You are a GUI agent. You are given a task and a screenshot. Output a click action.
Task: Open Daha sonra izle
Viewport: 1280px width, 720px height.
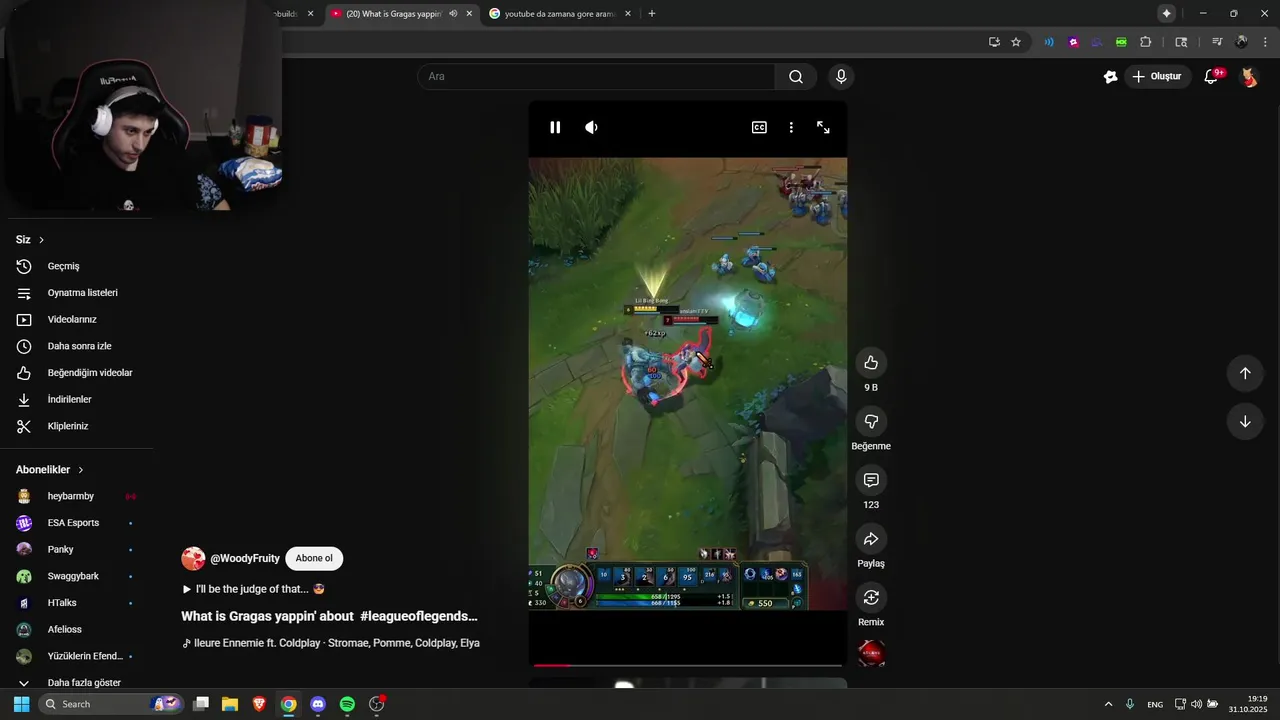tap(80, 346)
